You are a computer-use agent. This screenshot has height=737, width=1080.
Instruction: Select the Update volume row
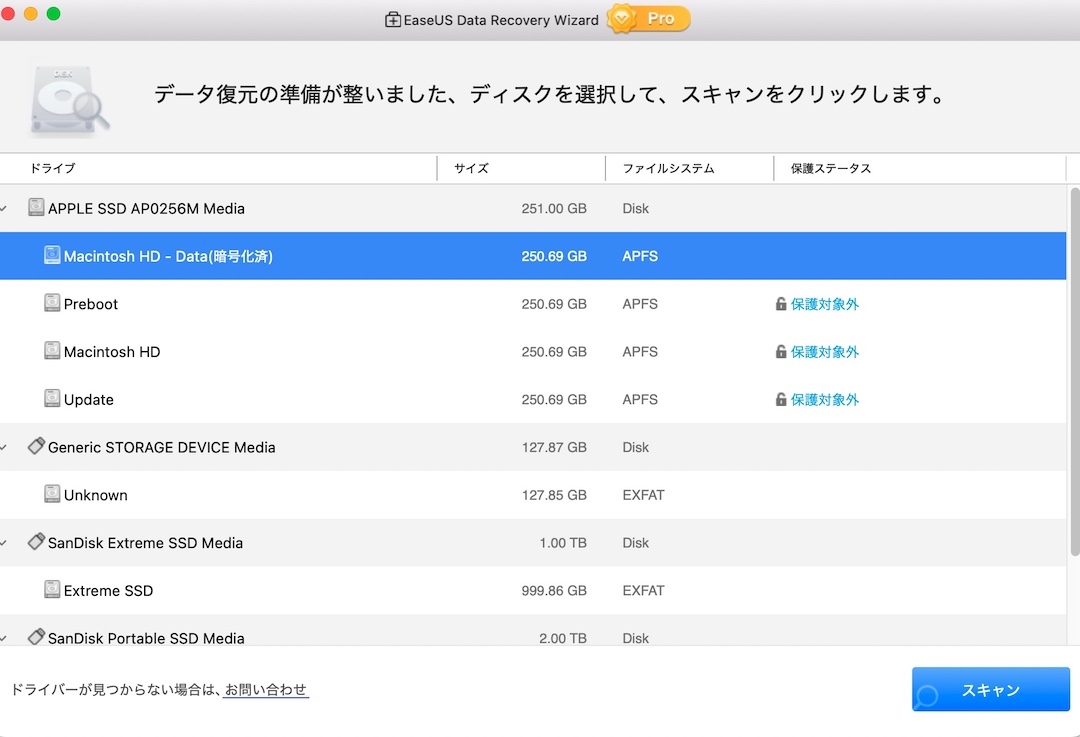click(x=533, y=399)
